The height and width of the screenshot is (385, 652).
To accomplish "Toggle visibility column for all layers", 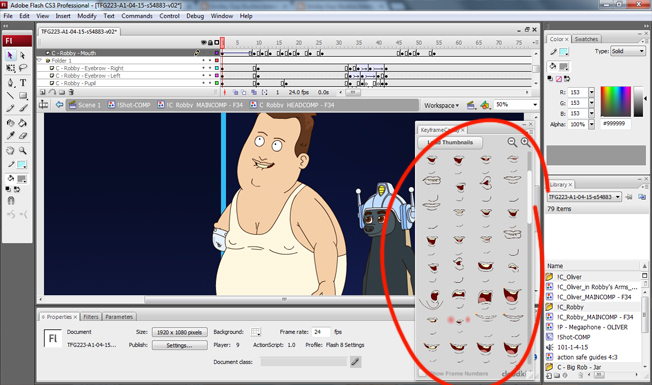I will [204, 42].
